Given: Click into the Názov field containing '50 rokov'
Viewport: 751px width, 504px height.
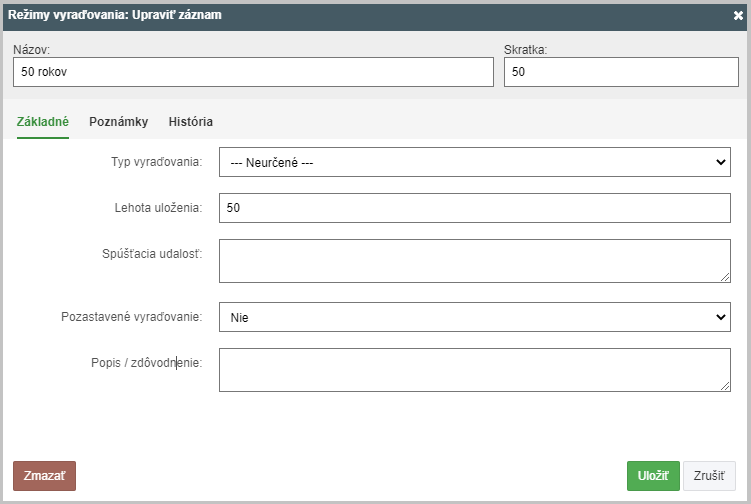Looking at the screenshot, I should [x=253, y=72].
